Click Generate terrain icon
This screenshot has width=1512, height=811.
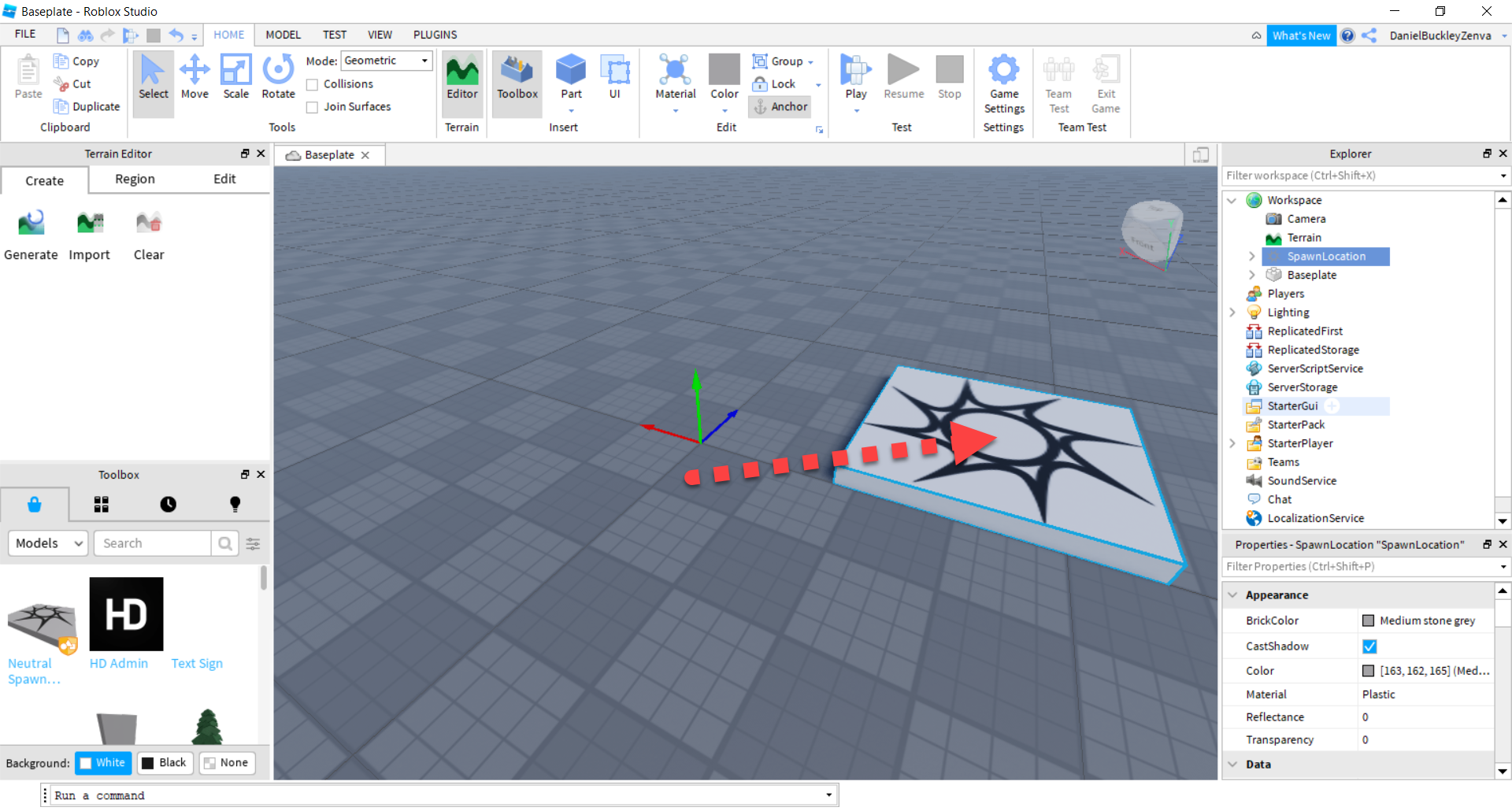coord(31,235)
